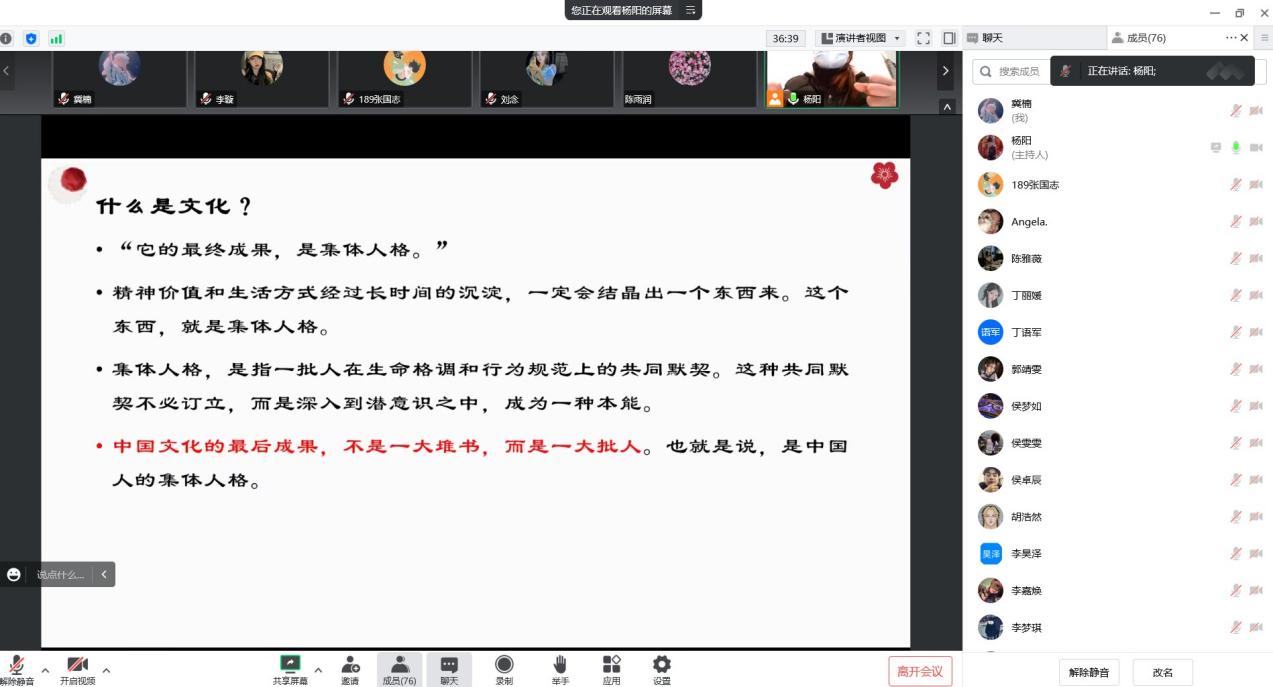The width and height of the screenshot is (1273, 687).
Task: Open Settings (设置) gear icon
Action: pos(662,664)
